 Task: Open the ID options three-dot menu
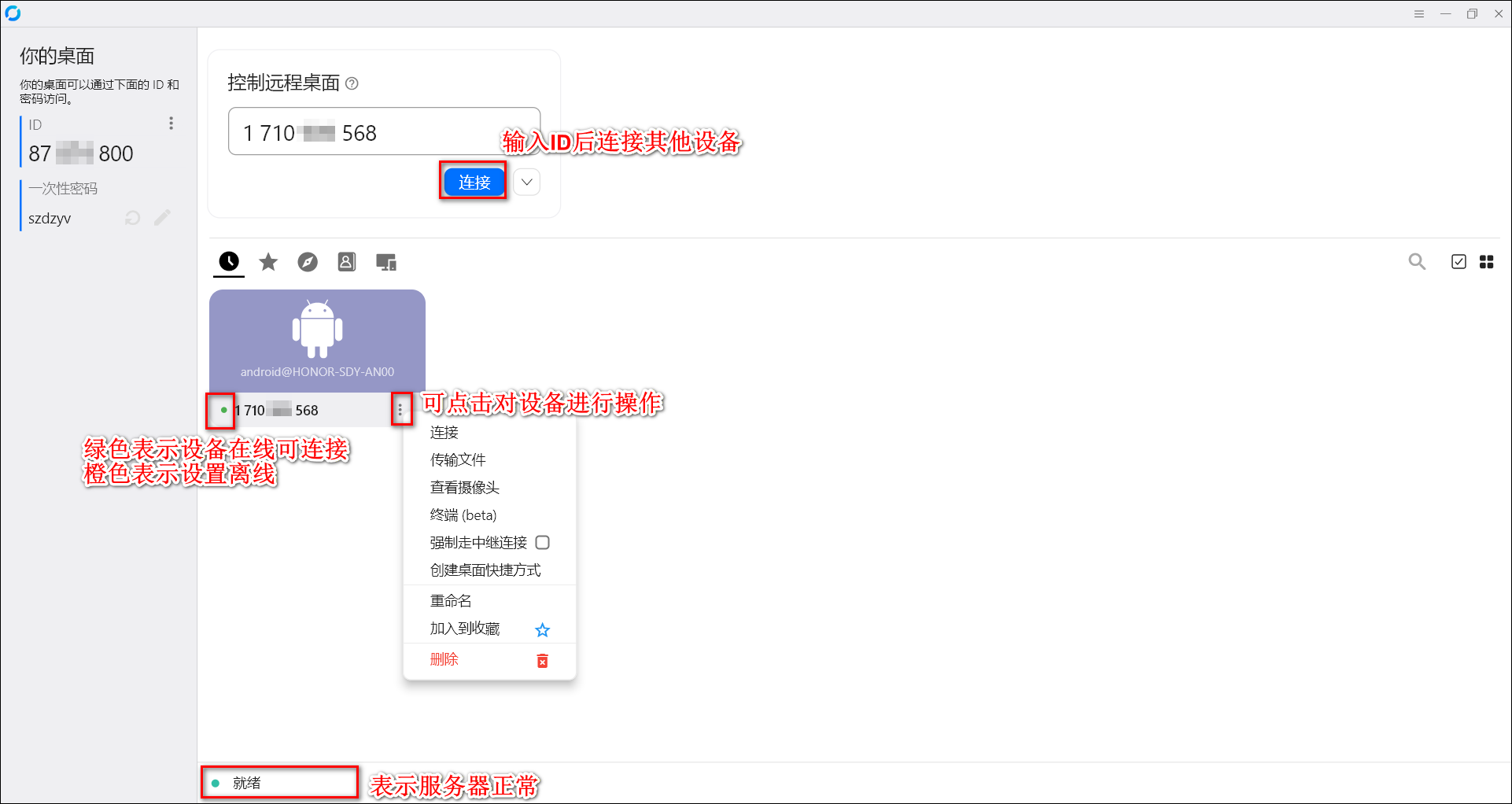tap(171, 124)
